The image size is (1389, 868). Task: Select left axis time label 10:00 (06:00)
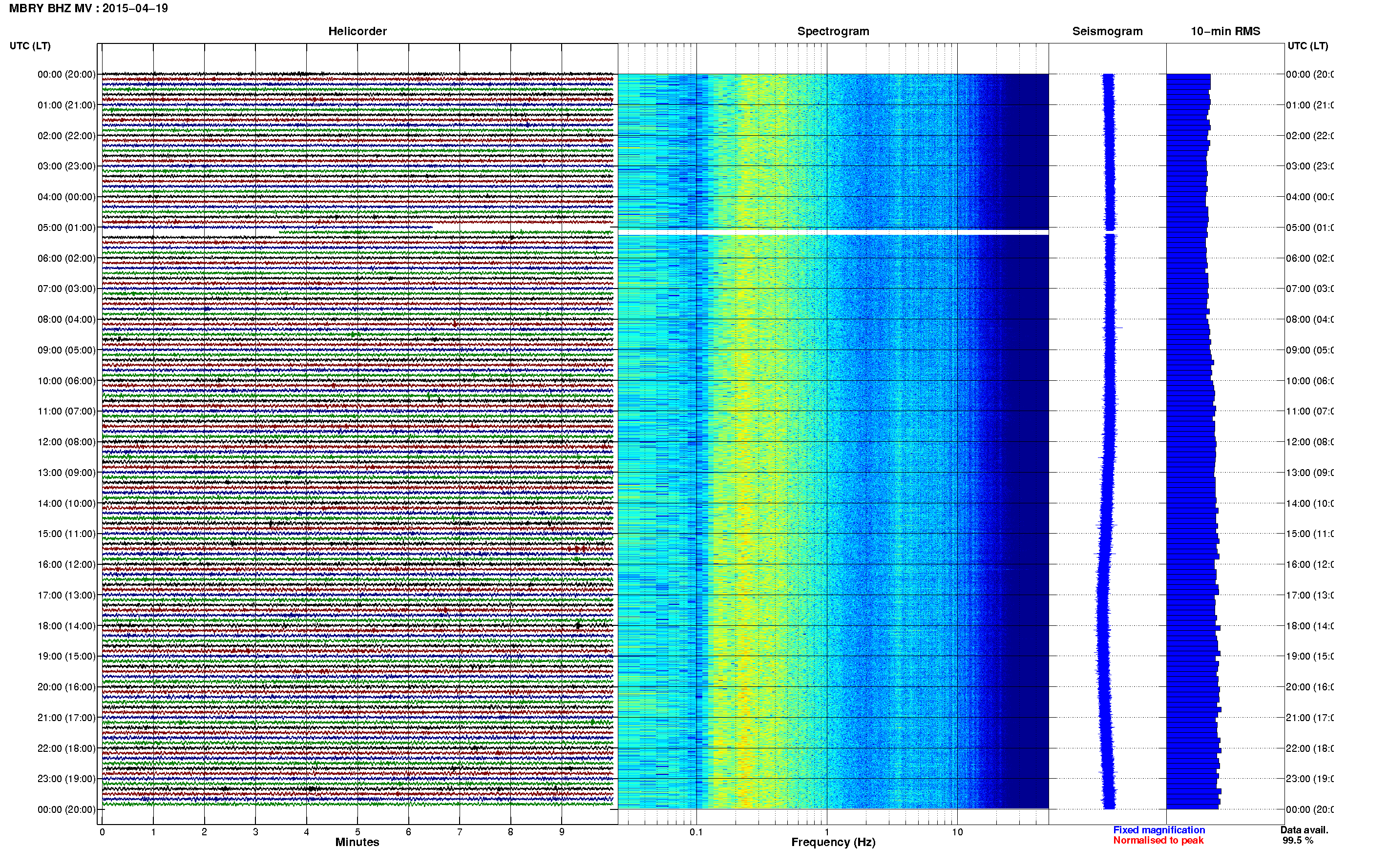point(66,381)
